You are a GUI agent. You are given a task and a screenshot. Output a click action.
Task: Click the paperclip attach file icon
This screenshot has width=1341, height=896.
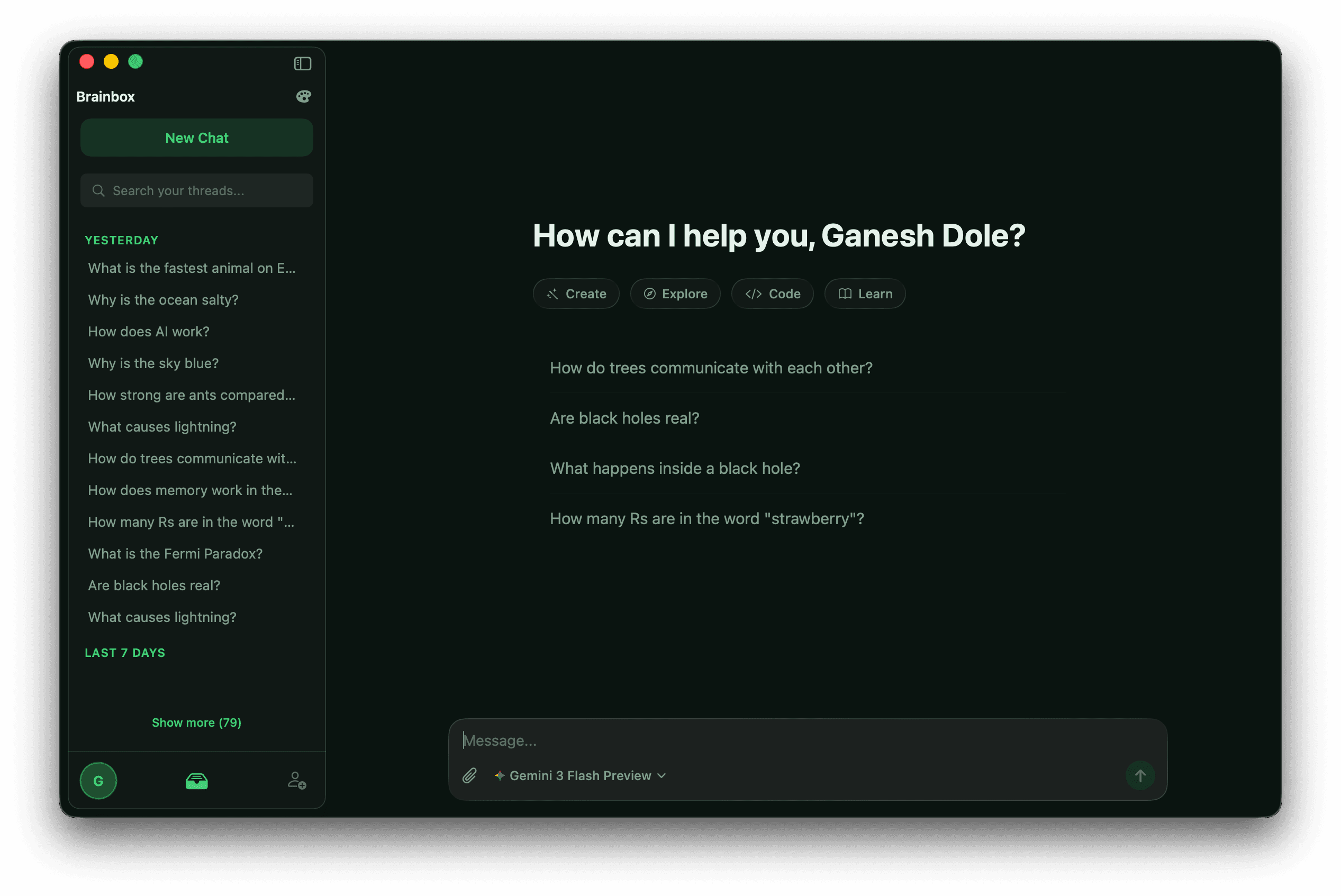(469, 775)
